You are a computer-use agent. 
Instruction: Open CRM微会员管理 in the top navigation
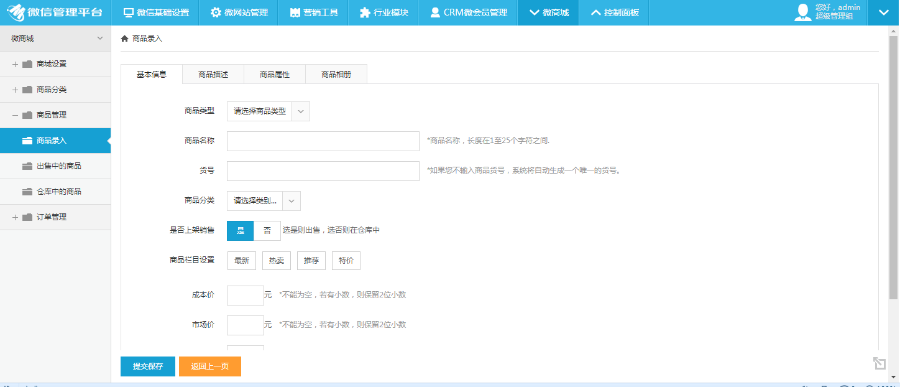pyautogui.click(x=468, y=13)
